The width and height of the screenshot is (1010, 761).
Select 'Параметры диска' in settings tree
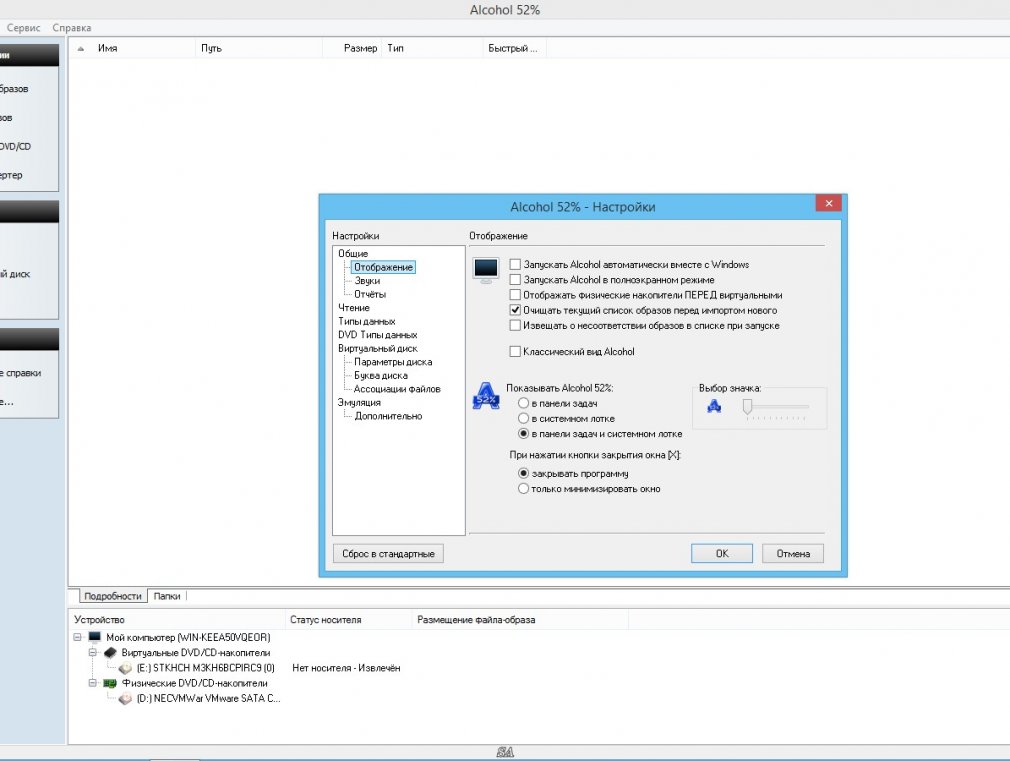tap(393, 362)
